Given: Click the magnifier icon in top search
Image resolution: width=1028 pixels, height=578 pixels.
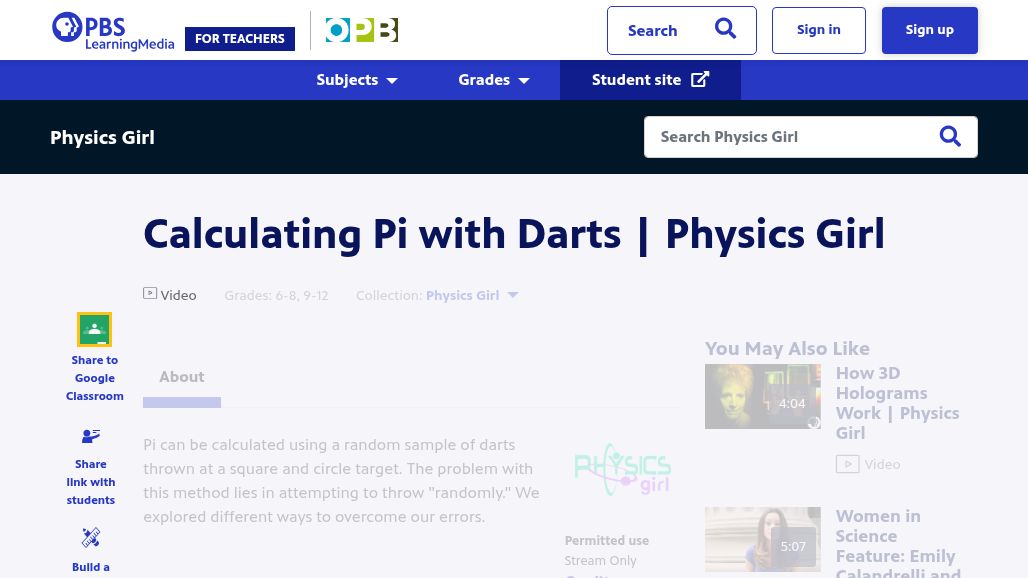Looking at the screenshot, I should pos(725,30).
